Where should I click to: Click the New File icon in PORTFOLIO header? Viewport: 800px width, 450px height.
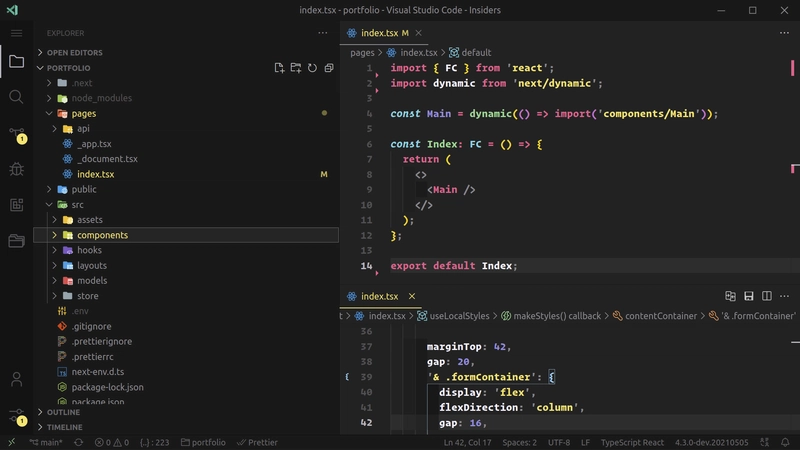279,68
